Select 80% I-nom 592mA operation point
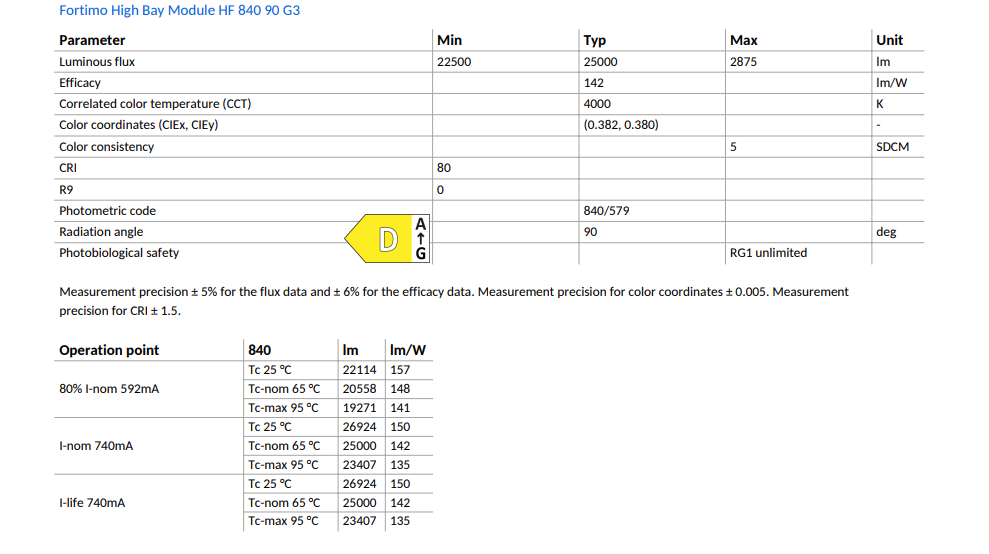 (x=109, y=389)
